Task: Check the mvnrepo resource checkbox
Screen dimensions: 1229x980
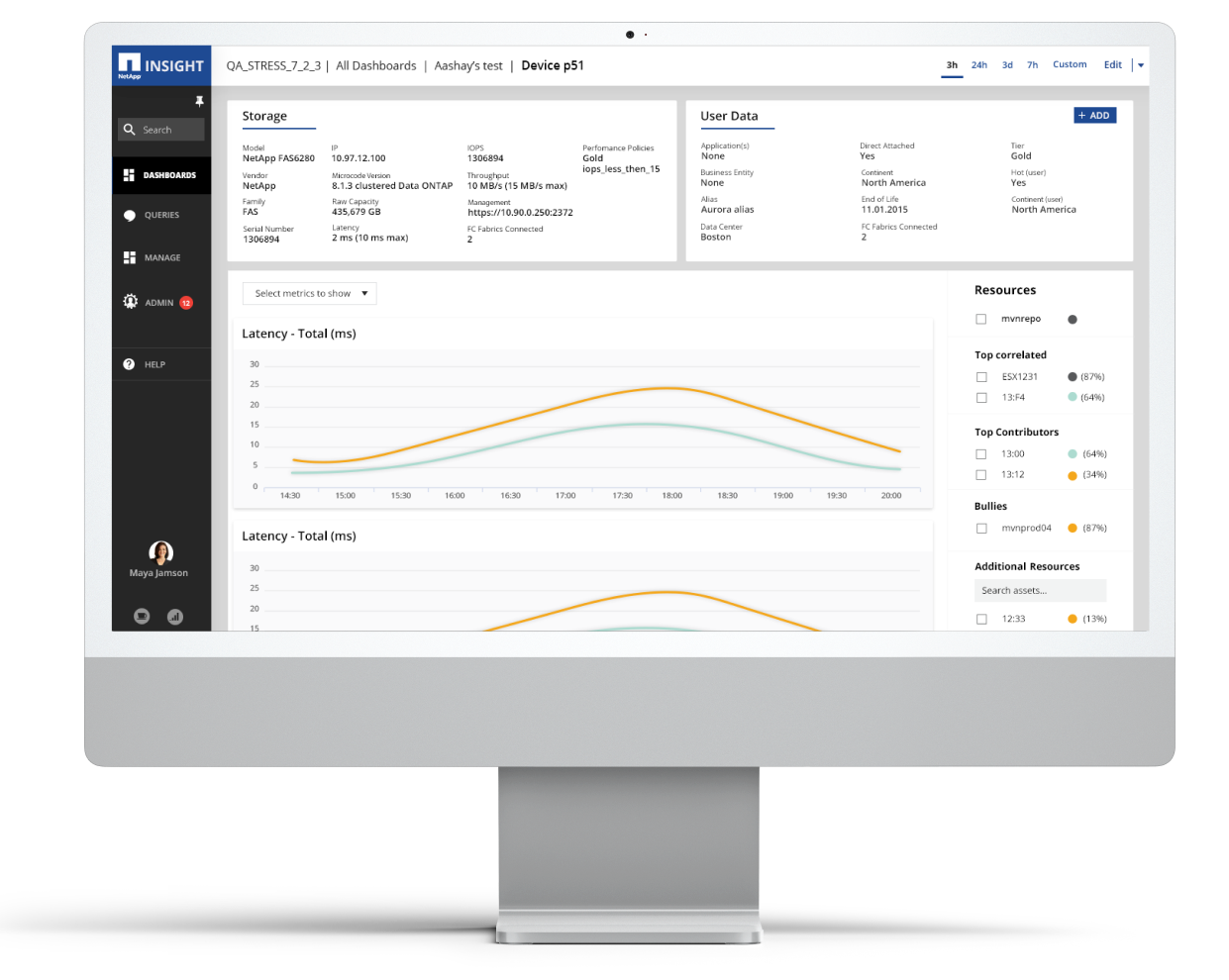Action: pyautogui.click(x=981, y=319)
